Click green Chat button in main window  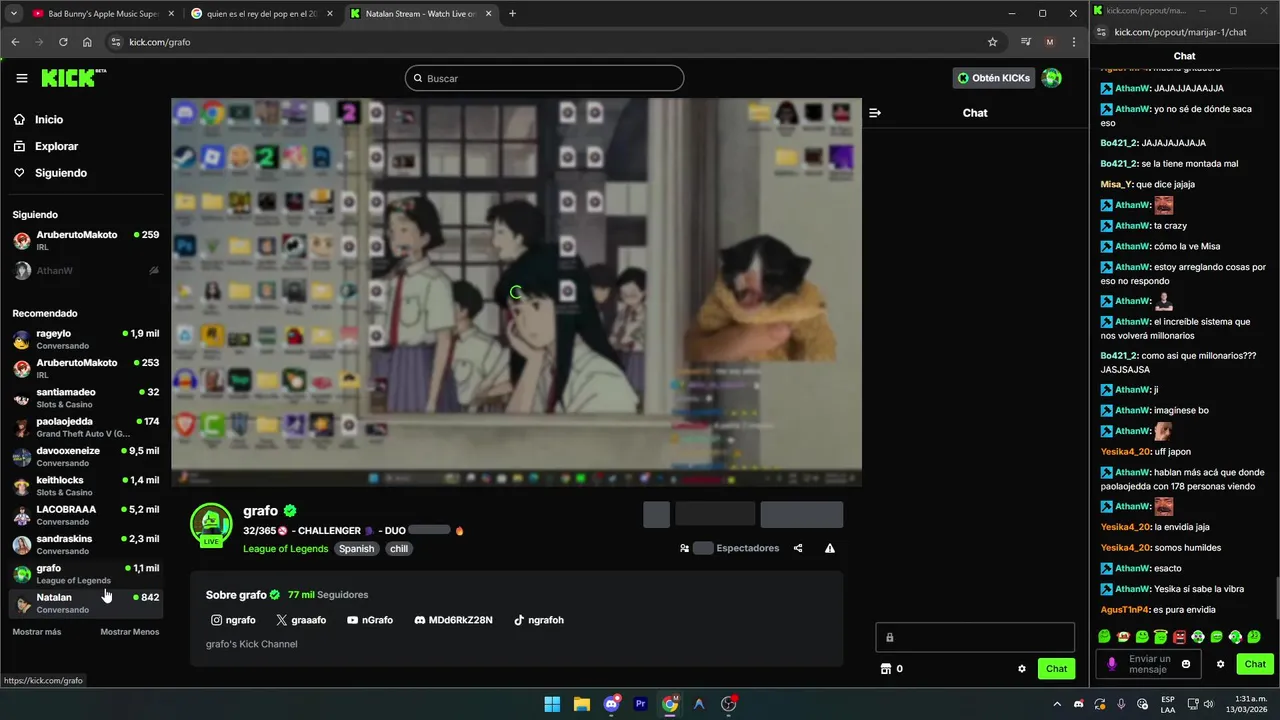click(x=1056, y=669)
